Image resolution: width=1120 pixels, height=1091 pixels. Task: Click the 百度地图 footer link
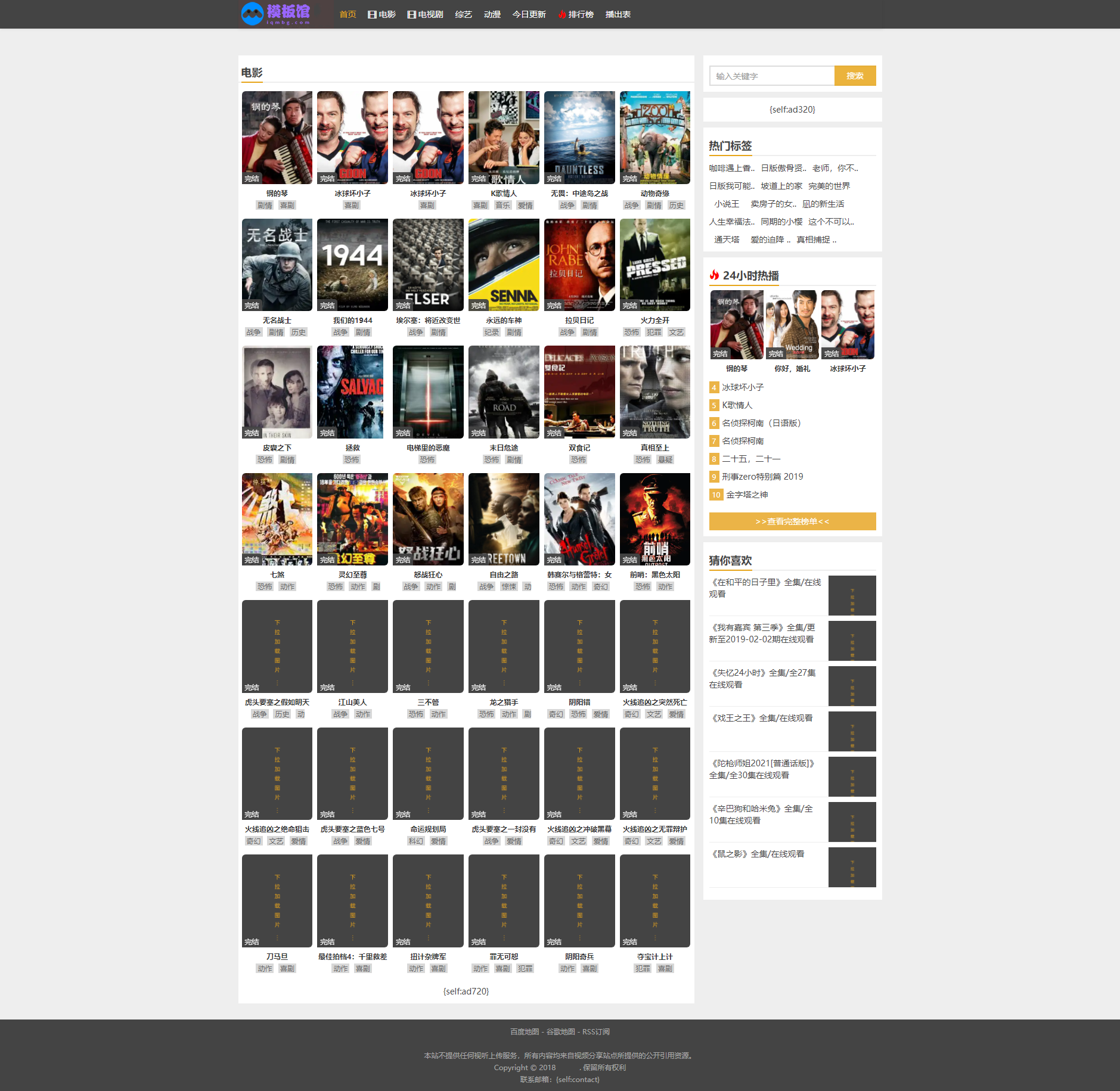525,1032
